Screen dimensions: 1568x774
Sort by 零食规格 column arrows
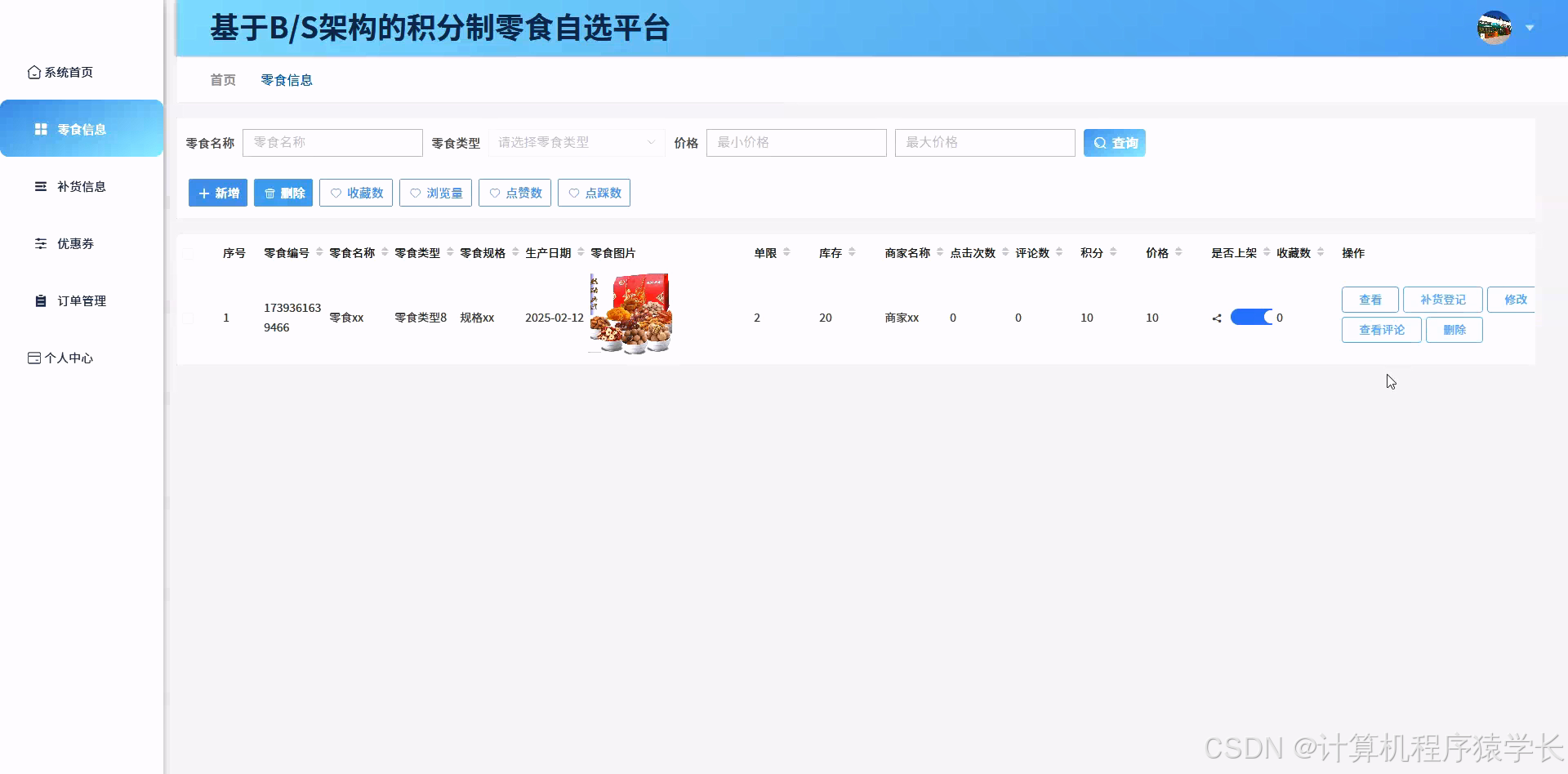coord(515,252)
